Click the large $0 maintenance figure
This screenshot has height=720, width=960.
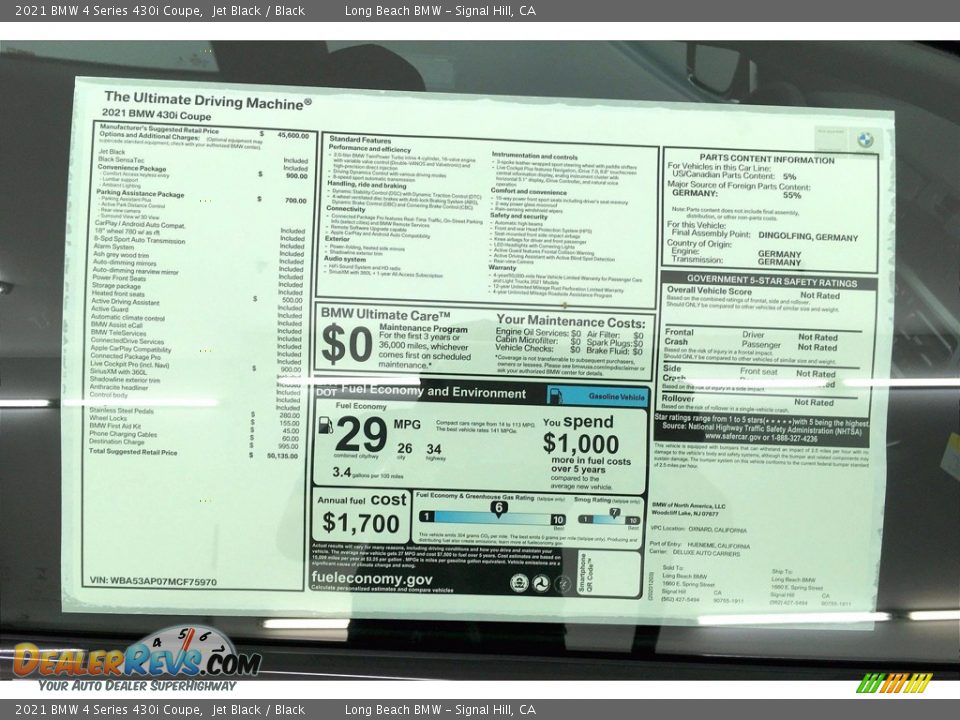347,344
